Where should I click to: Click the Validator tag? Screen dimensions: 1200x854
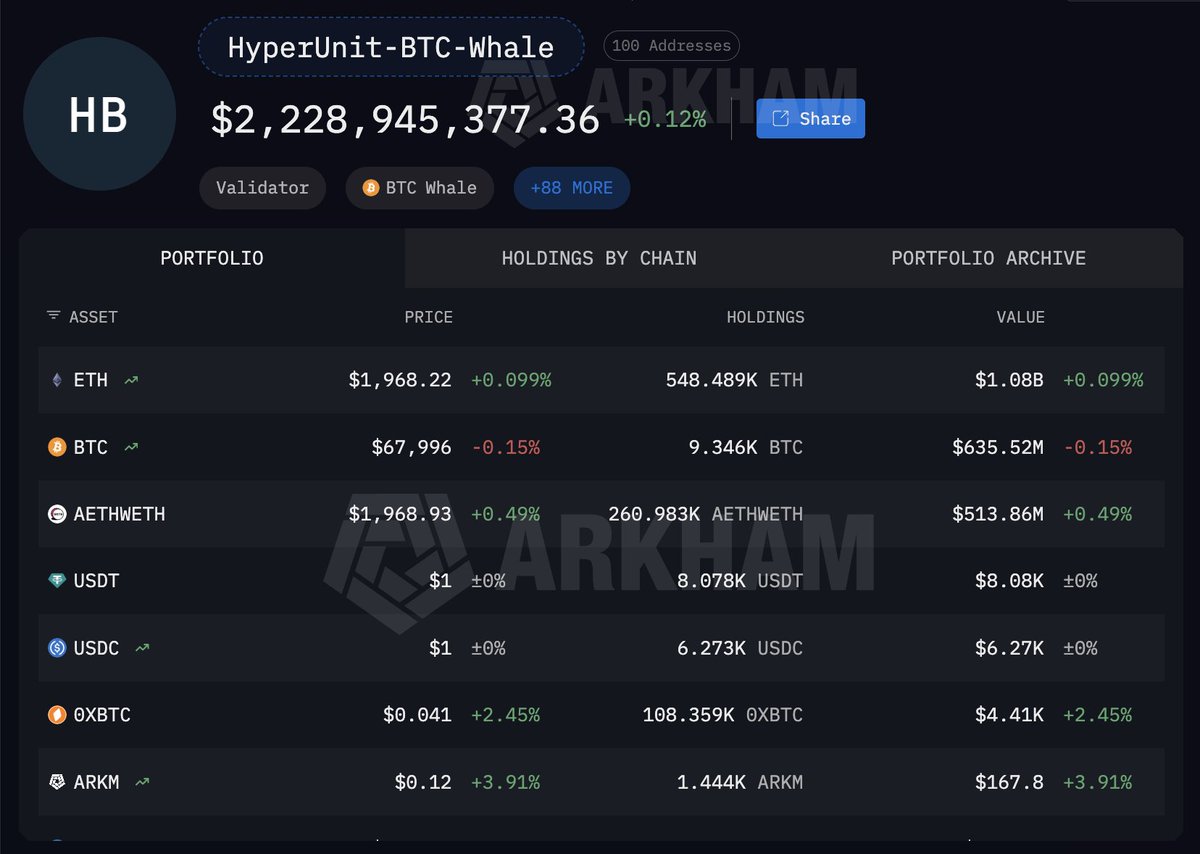click(x=262, y=188)
